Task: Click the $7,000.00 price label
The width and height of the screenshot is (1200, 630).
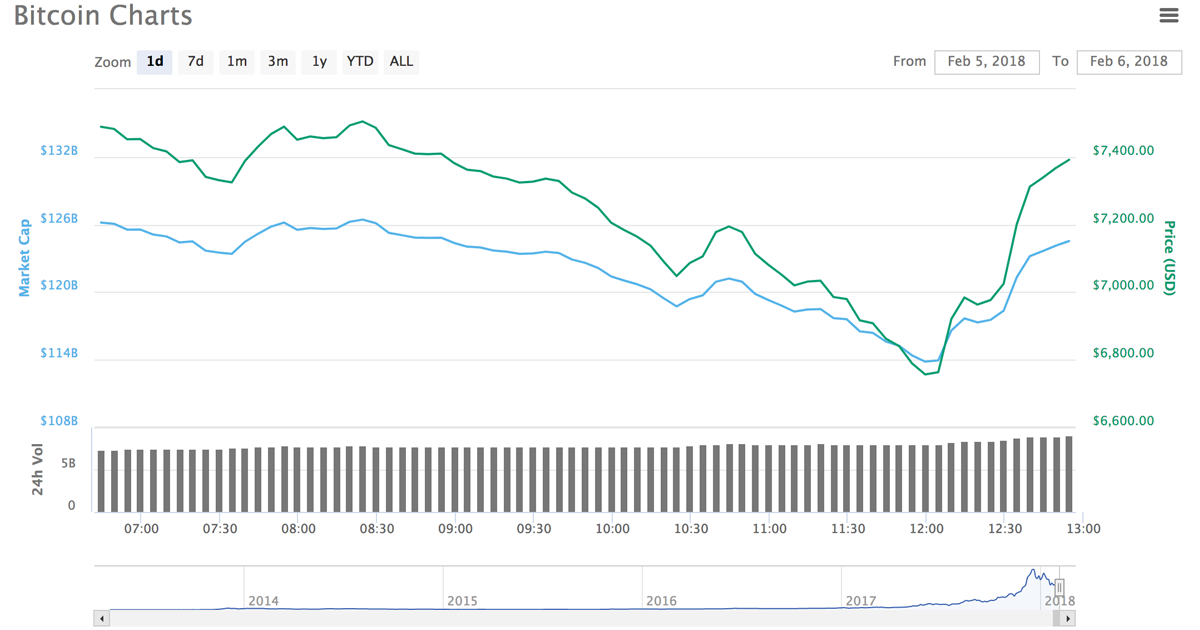Action: [1123, 285]
